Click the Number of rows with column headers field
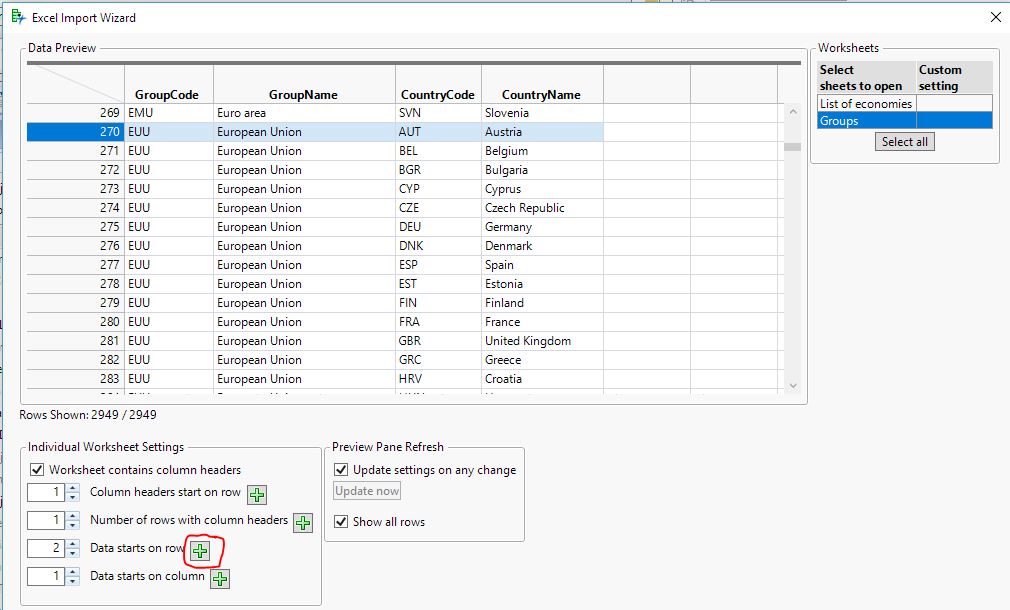 click(x=46, y=520)
